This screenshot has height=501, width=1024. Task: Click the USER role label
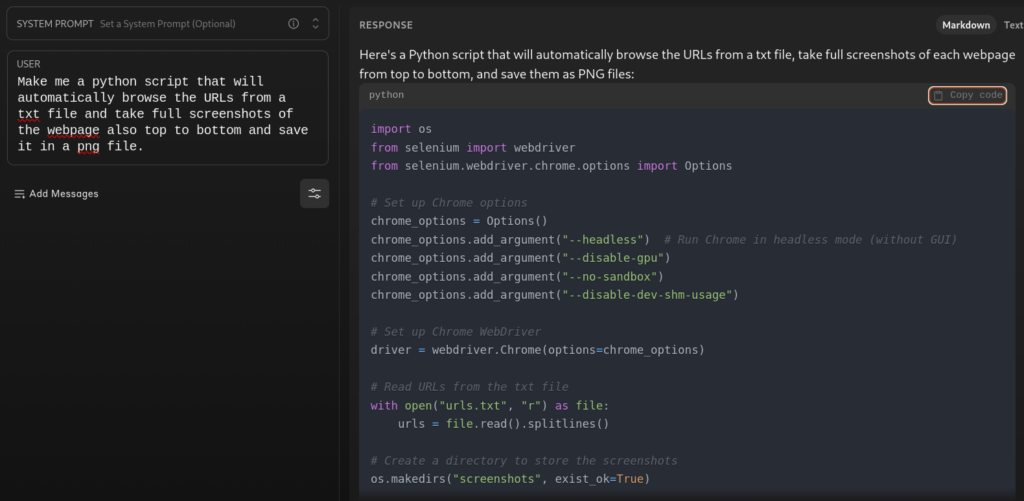[29, 64]
